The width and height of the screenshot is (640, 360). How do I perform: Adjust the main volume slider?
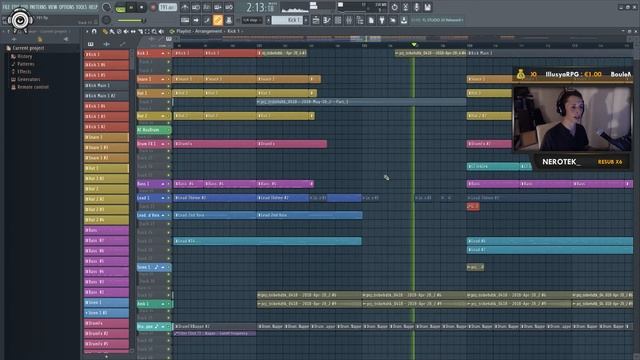pyautogui.click(x=131, y=20)
